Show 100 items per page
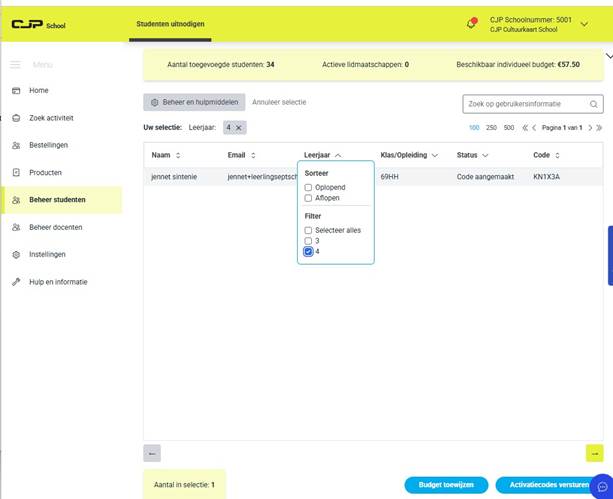The image size is (613, 499). tap(474, 128)
